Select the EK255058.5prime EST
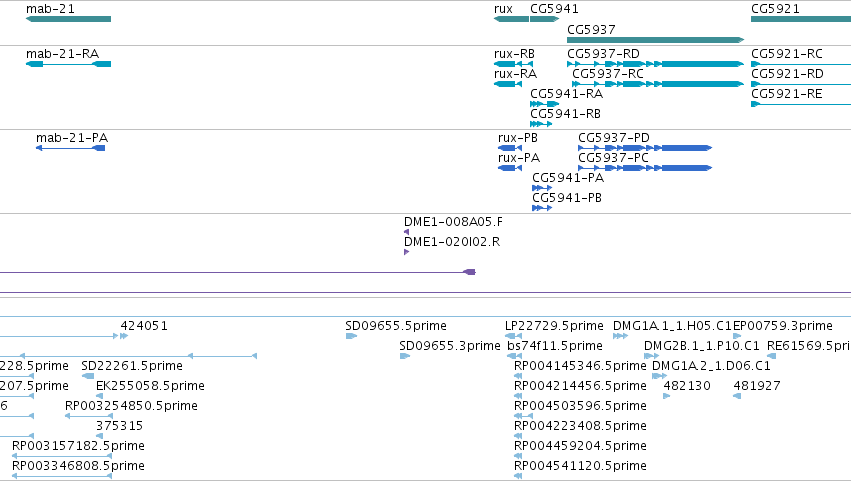The image size is (851, 481). [99, 396]
